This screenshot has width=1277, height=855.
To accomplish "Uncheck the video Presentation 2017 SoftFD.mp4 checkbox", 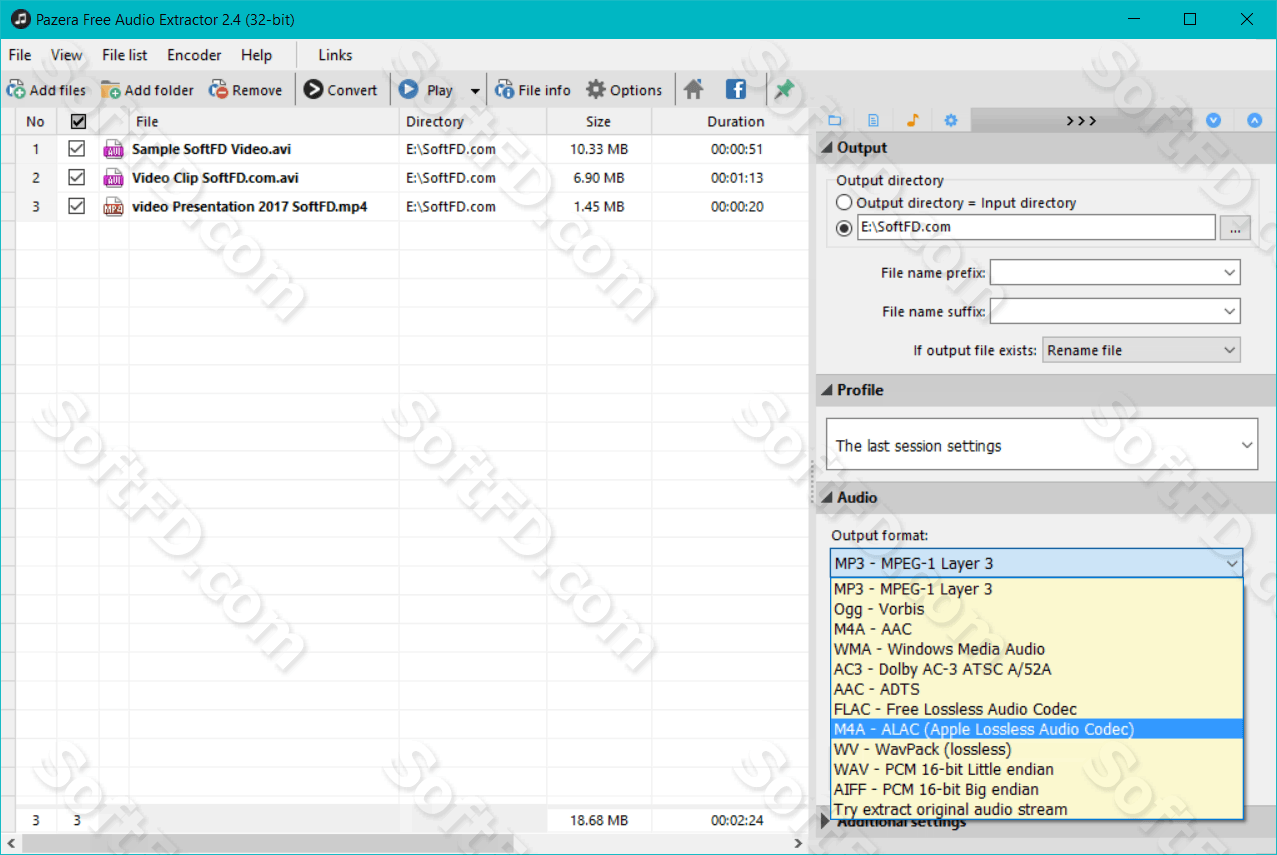I will click(77, 206).
